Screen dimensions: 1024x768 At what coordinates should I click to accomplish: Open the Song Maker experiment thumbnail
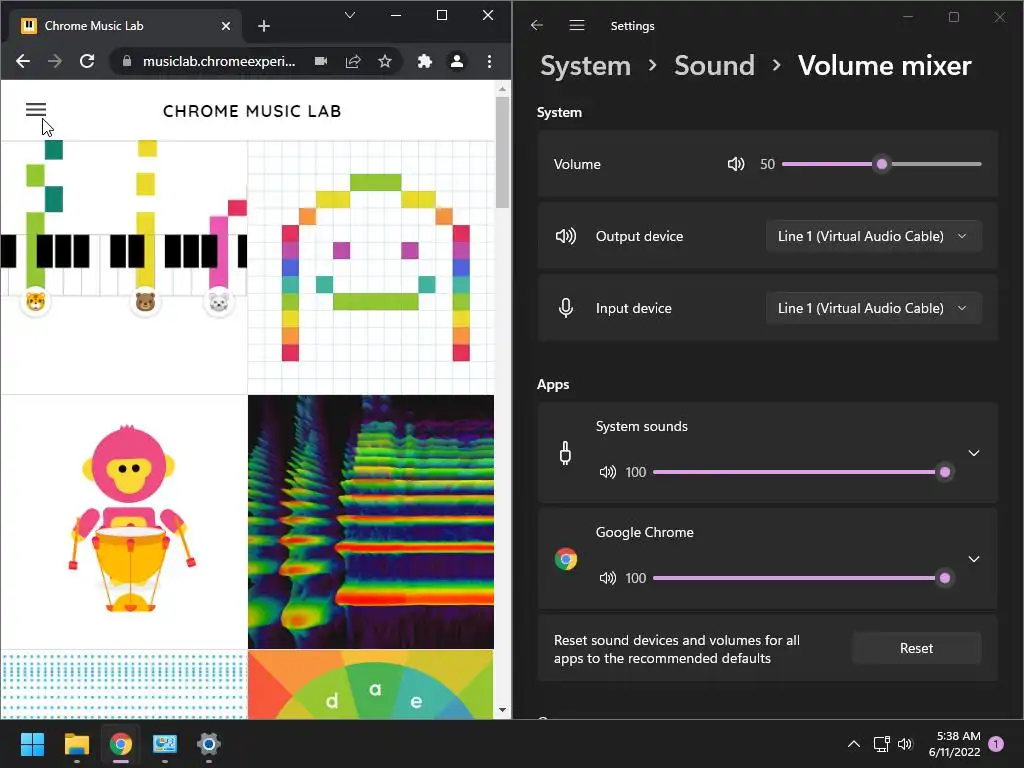(x=371, y=267)
